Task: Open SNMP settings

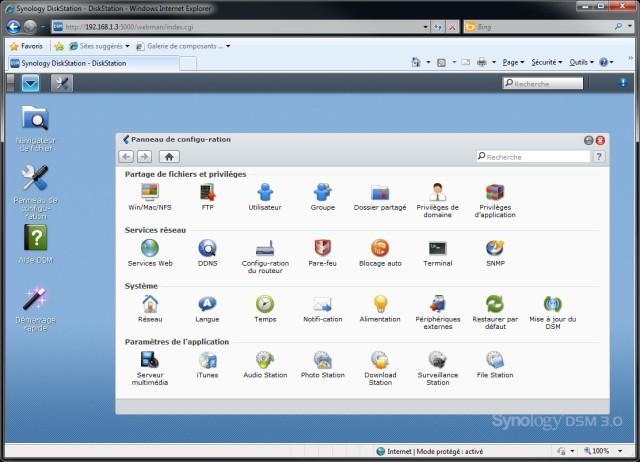Action: tap(495, 253)
